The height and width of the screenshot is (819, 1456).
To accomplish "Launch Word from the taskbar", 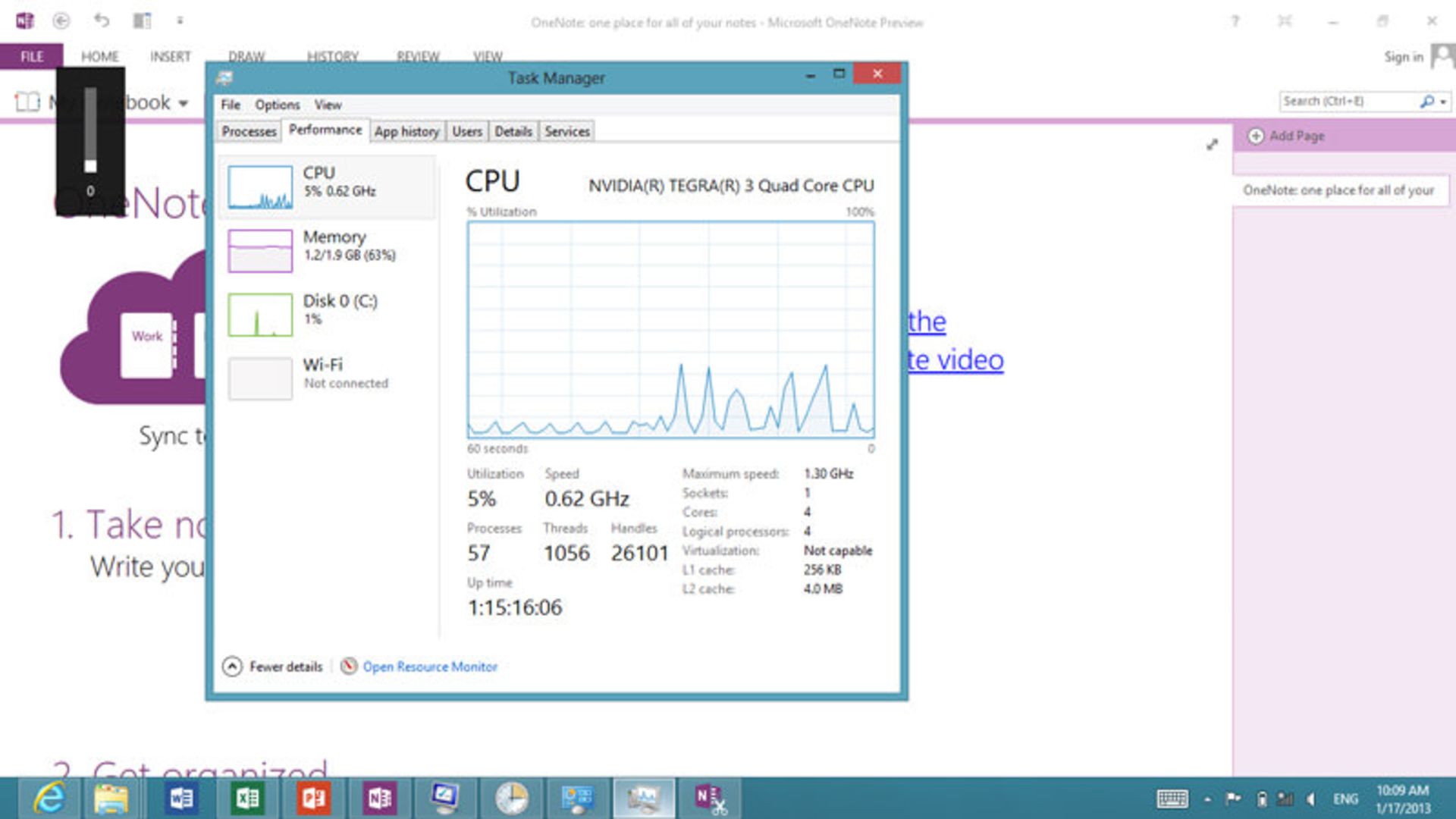I will pos(182,799).
